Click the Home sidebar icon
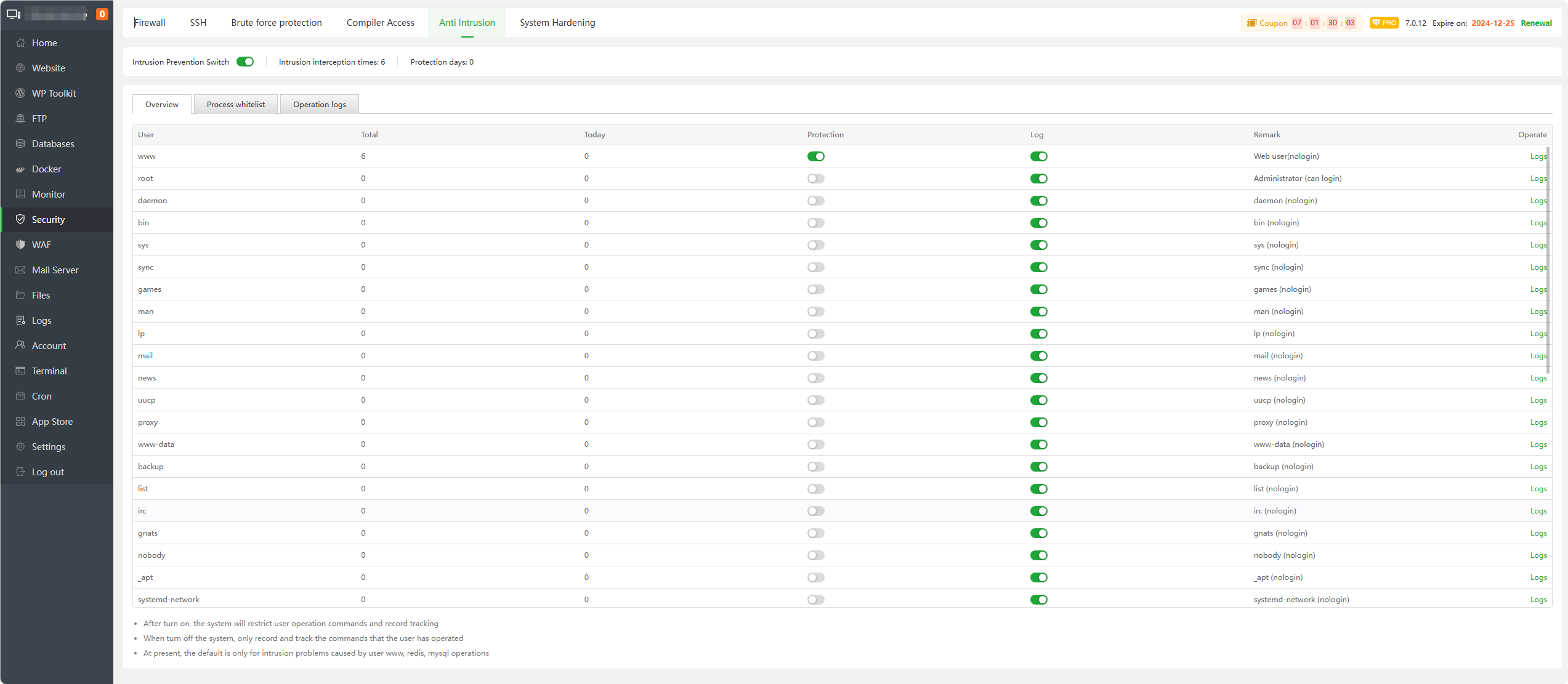This screenshot has height=684, width=1568. click(x=20, y=42)
